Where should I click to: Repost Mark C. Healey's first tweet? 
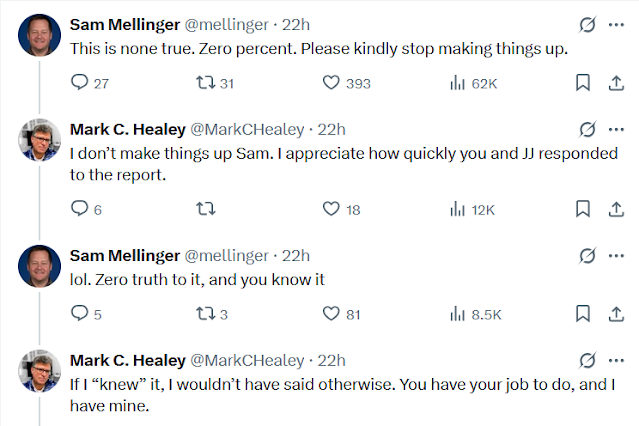pyautogui.click(x=207, y=208)
